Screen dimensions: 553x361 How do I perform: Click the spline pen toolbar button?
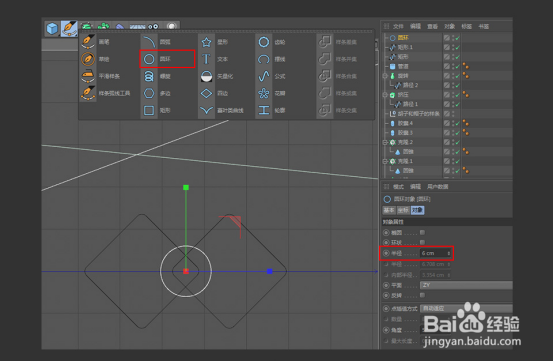pyautogui.click(x=69, y=29)
